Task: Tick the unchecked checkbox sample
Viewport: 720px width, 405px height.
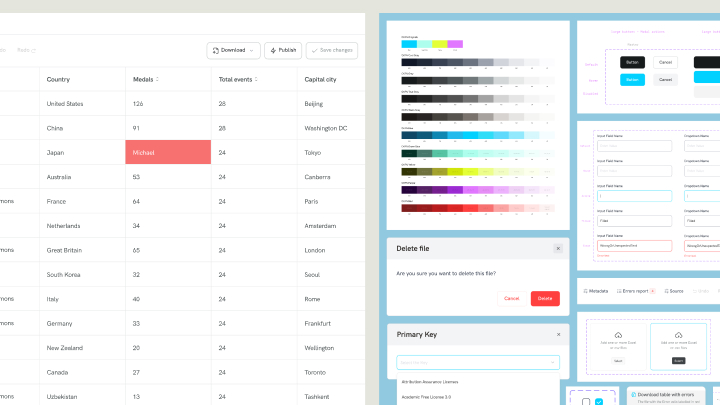Action: click(x=586, y=402)
